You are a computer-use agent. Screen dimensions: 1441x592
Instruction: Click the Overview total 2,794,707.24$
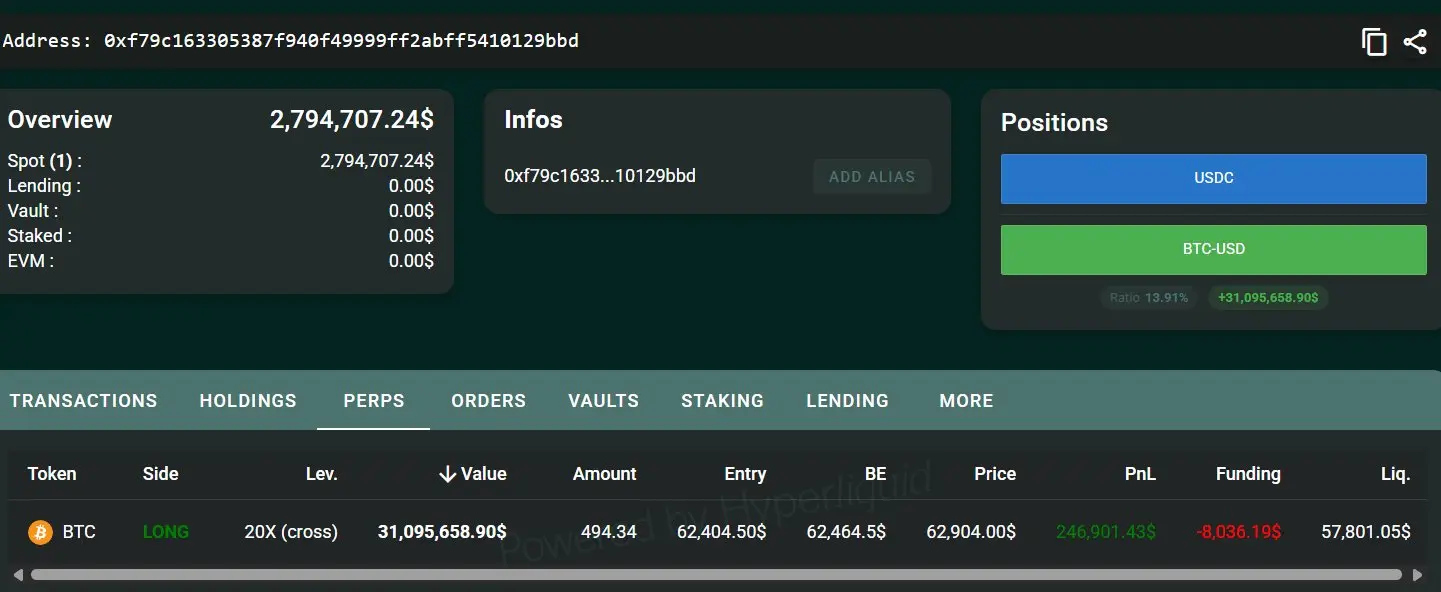pos(352,120)
